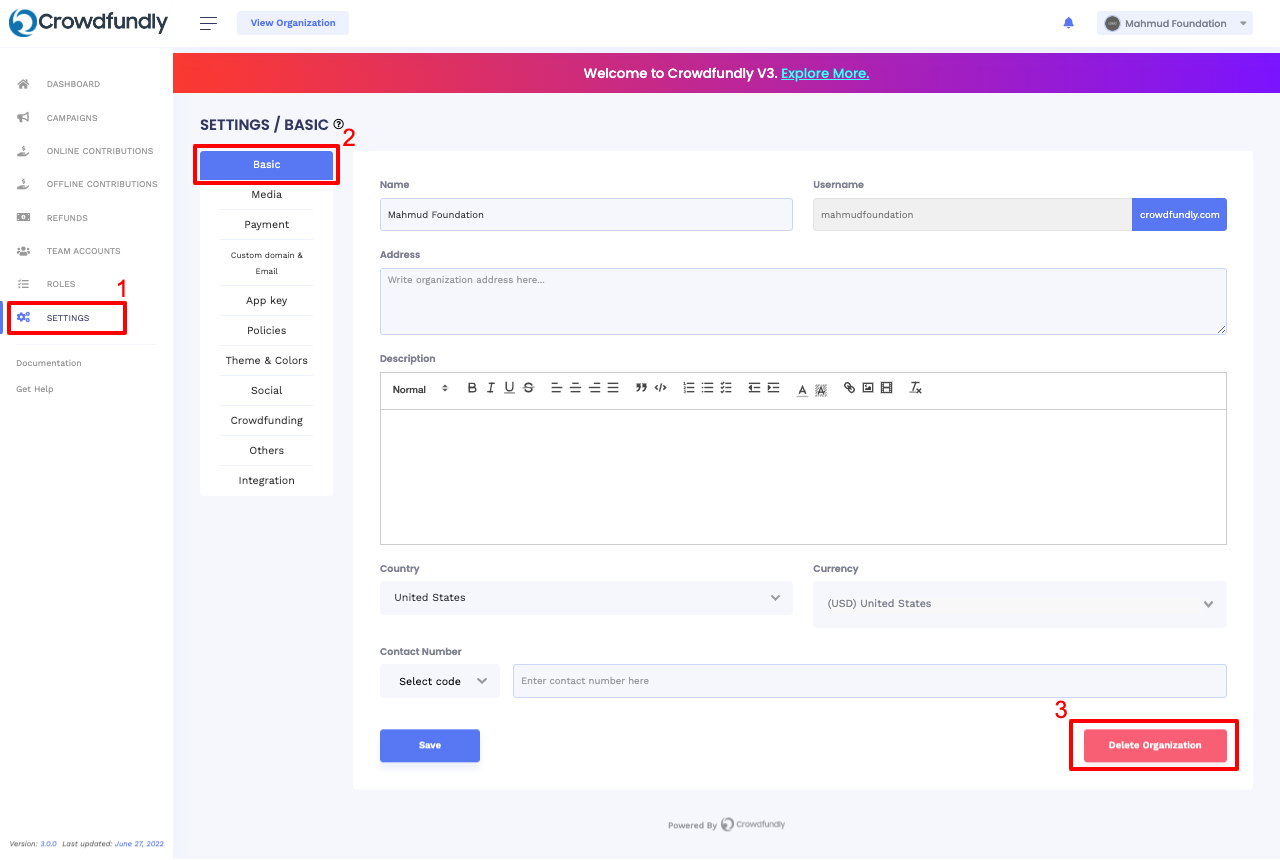Open Settings in the sidebar
This screenshot has height=860, width=1280.
point(67,318)
